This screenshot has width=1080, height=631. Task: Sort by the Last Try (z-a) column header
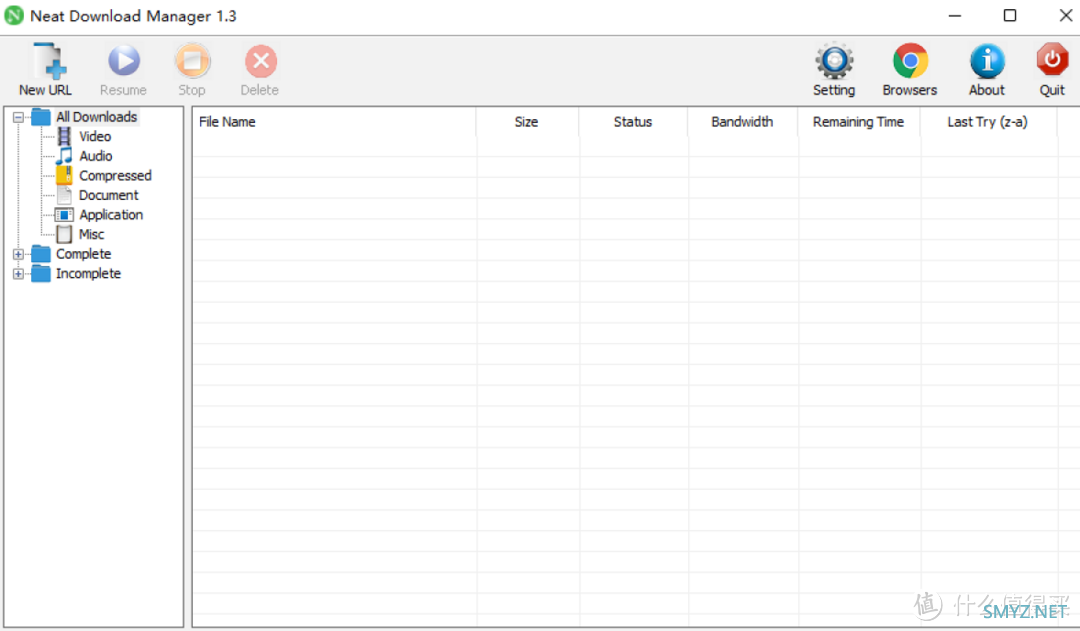988,122
